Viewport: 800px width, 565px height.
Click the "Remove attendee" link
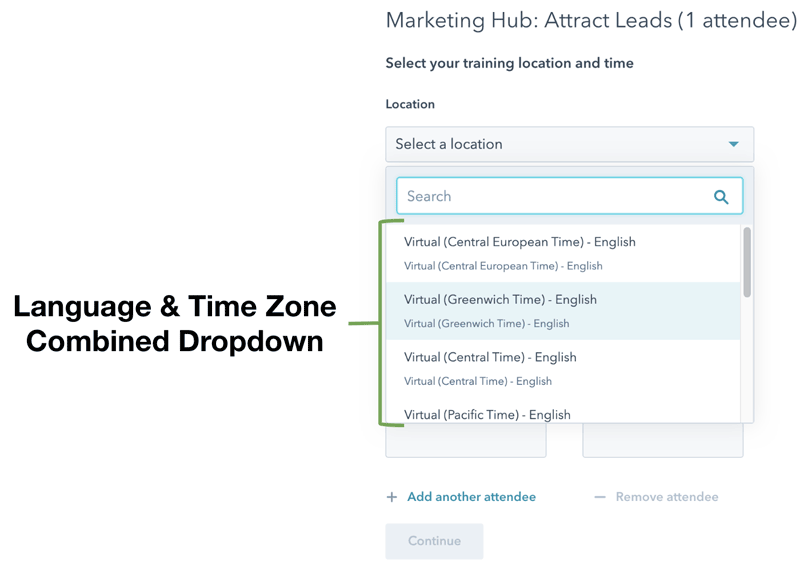click(666, 497)
